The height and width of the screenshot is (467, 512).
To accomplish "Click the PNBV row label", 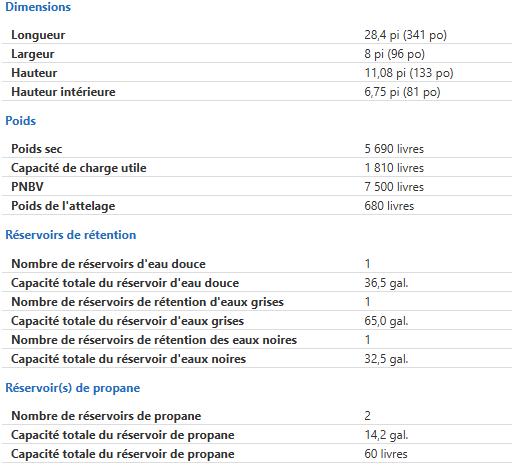I will coord(27,187).
